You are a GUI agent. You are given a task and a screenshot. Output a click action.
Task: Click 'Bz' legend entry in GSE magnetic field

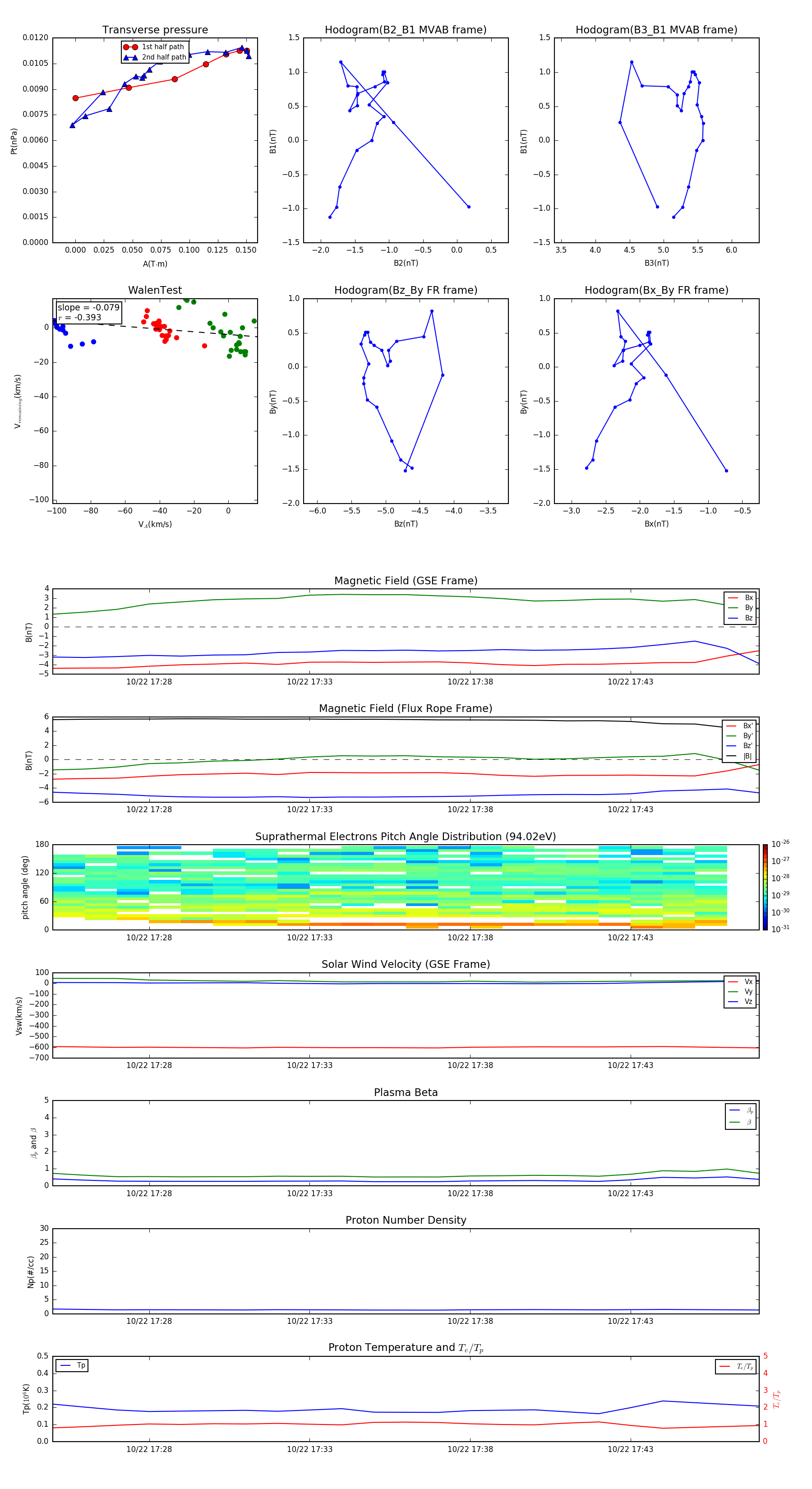pyautogui.click(x=740, y=618)
